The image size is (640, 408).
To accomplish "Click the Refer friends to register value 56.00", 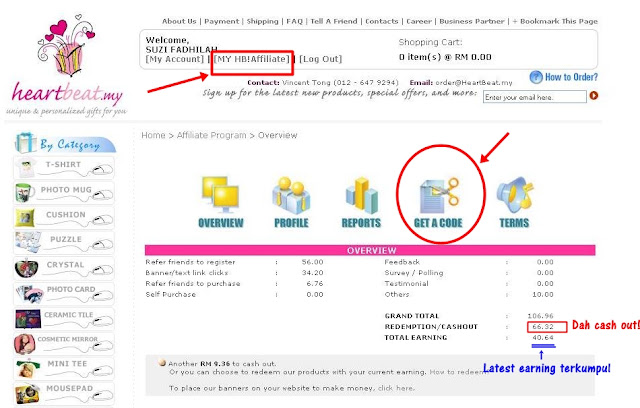I will (313, 262).
